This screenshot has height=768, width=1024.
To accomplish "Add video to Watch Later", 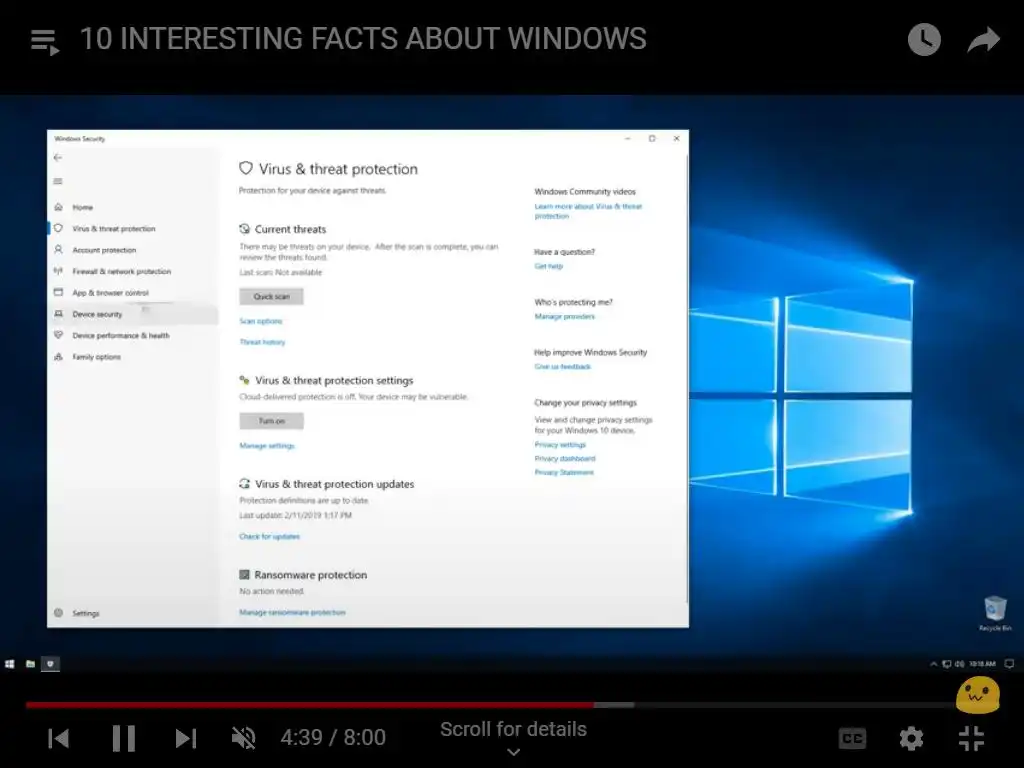I will click(x=924, y=39).
